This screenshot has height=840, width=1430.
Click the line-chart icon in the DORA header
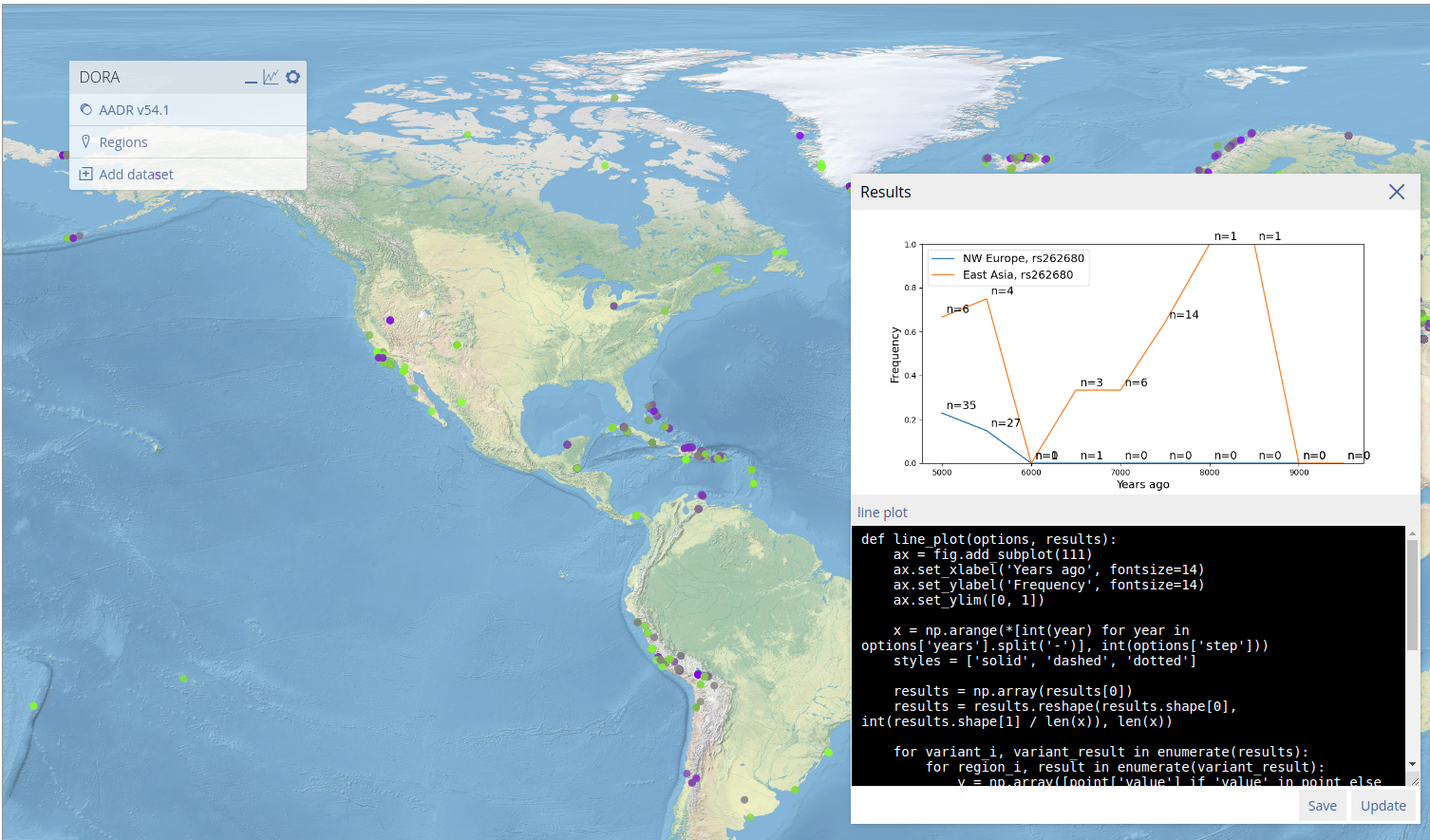(272, 75)
